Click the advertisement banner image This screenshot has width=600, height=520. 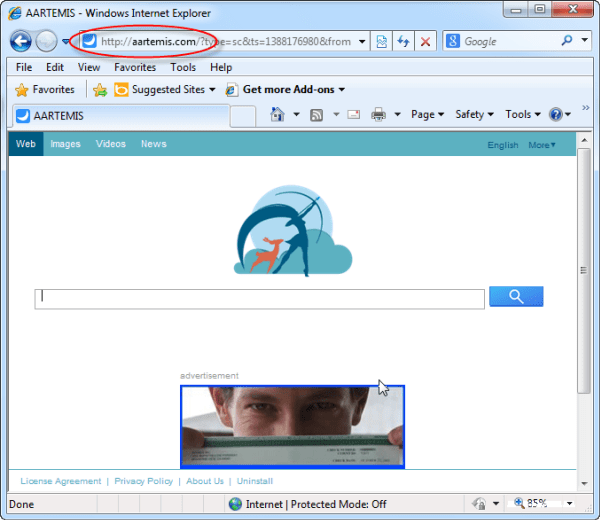coord(292,427)
